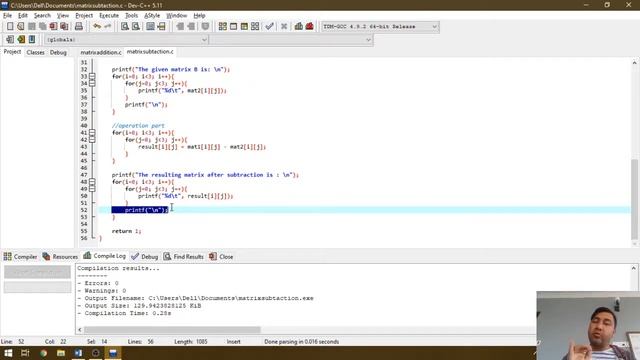Click 'Done parsing in 0.016 seconds' status text
Viewport: 640px width, 360px height.
point(302,342)
